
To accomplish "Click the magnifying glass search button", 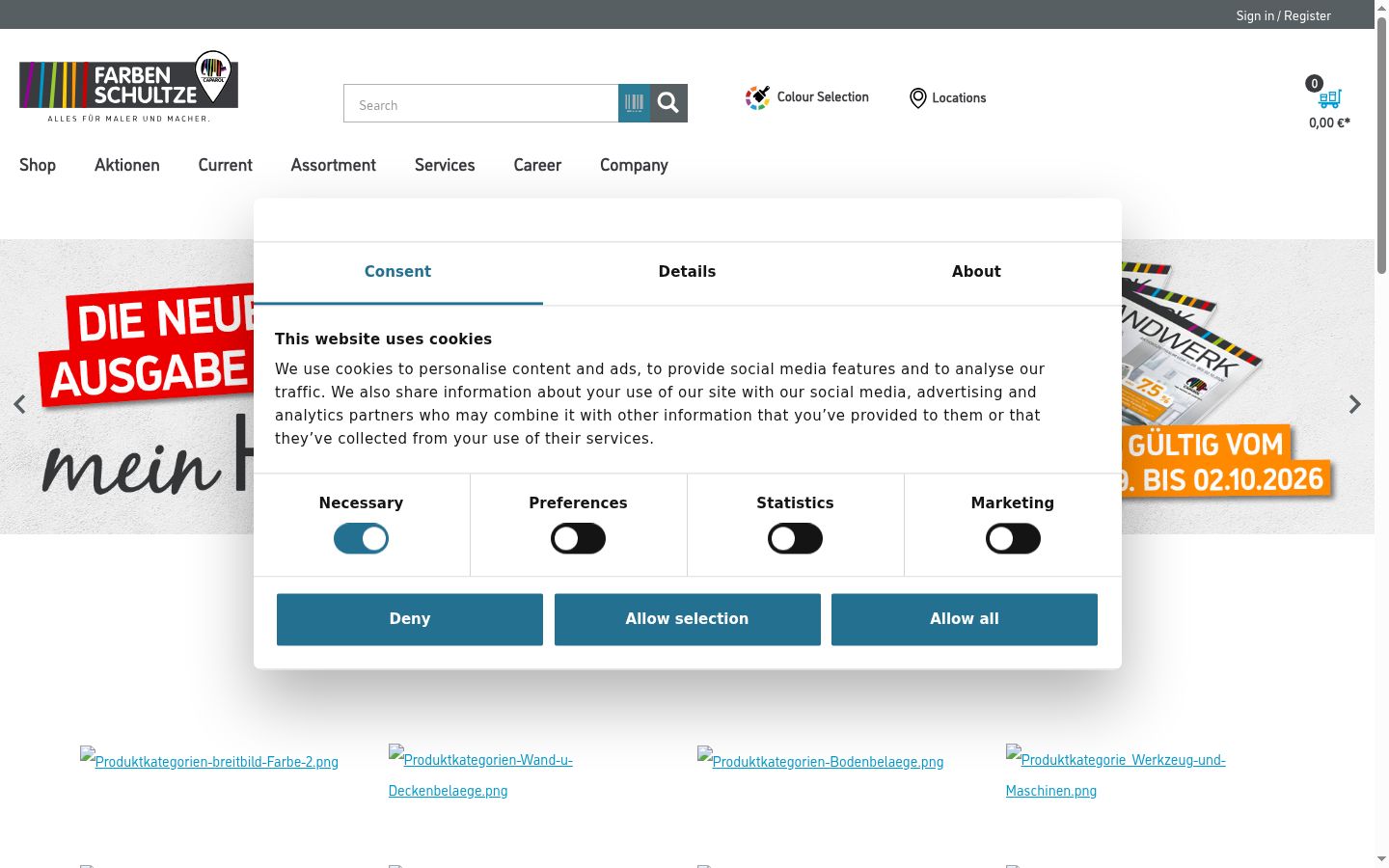I will pyautogui.click(x=668, y=103).
